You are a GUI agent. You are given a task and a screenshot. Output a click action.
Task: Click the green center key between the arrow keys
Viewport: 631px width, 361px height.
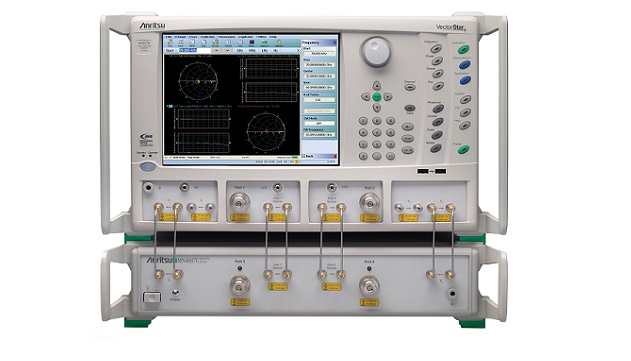(376, 97)
